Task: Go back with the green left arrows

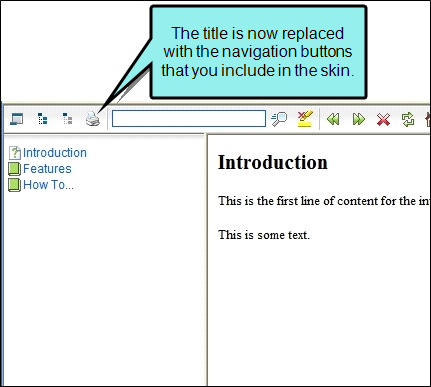Action: (x=333, y=119)
